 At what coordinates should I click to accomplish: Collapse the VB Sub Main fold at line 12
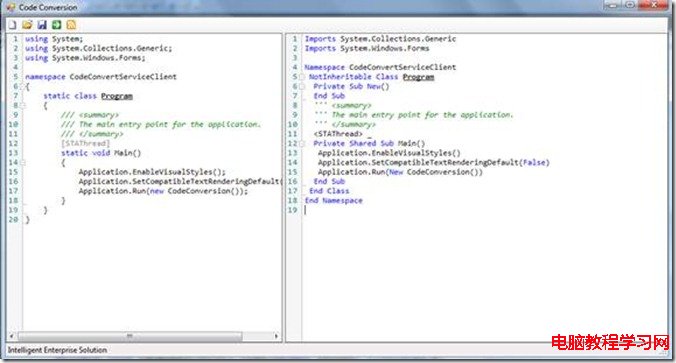pyautogui.click(x=302, y=144)
